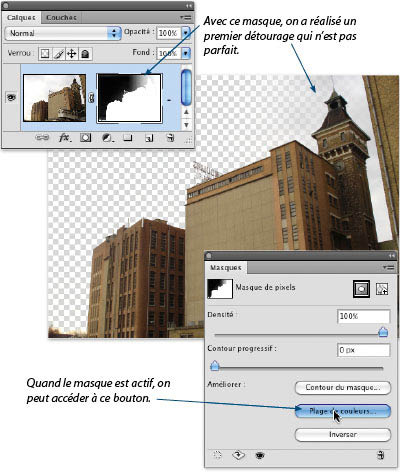This screenshot has height=474, width=400.
Task: Create new adjustment layer icon
Action: (107, 137)
